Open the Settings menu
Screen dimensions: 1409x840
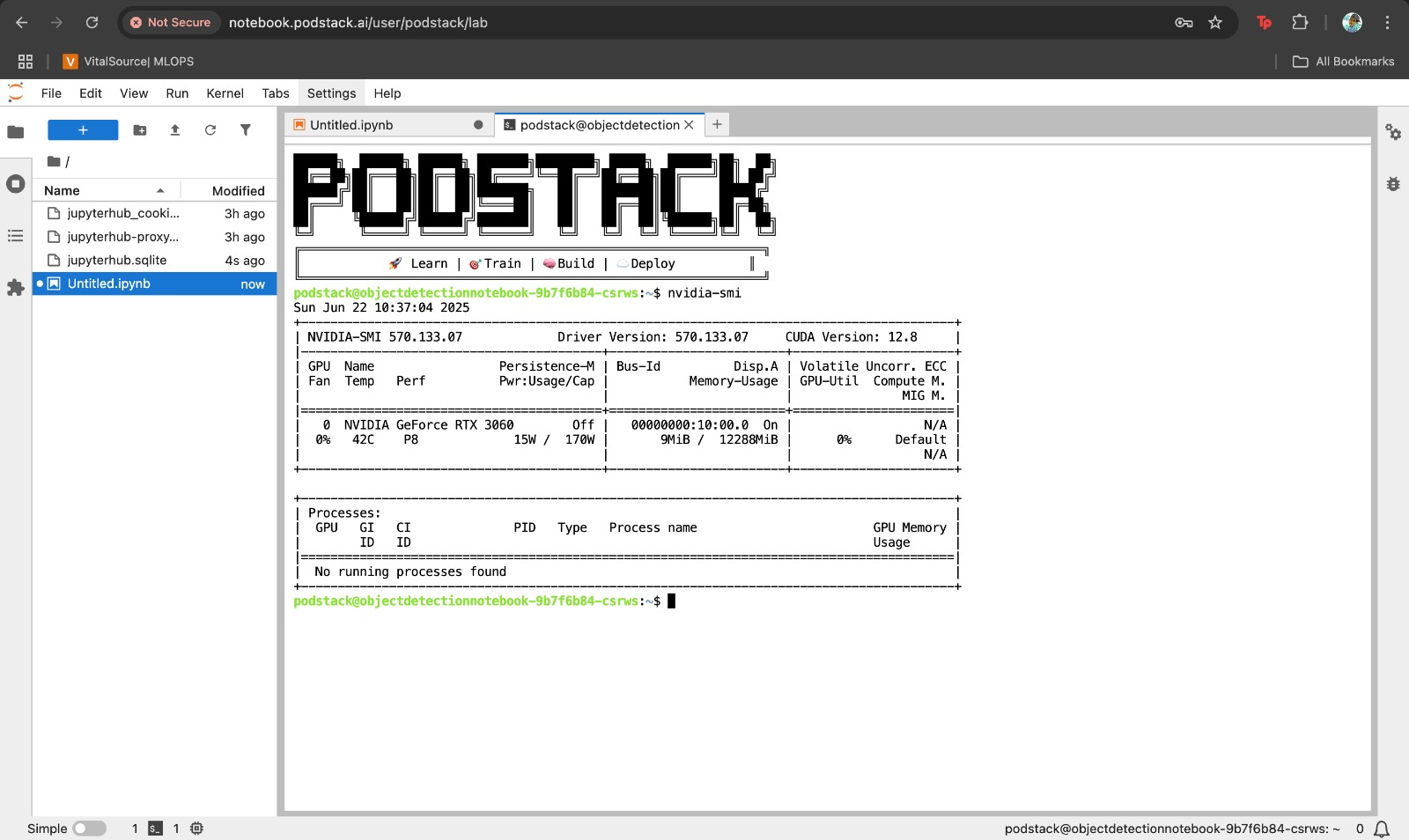click(x=331, y=93)
